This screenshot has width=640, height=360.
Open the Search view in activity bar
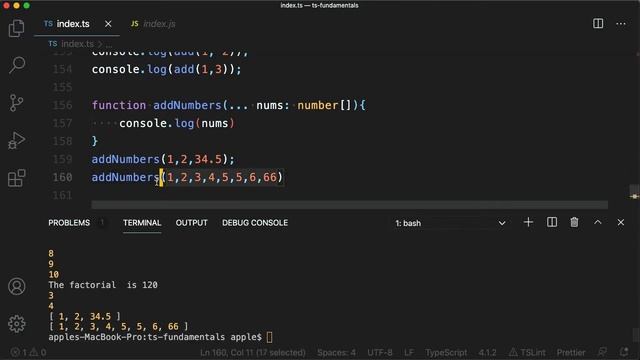[x=17, y=65]
